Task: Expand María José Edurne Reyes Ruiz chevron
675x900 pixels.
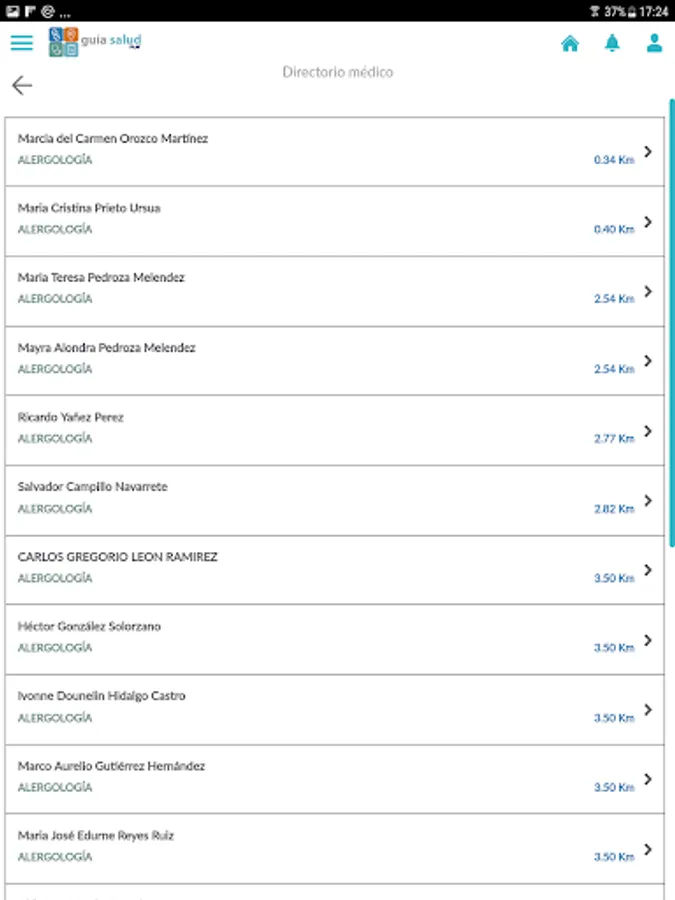Action: coord(649,849)
